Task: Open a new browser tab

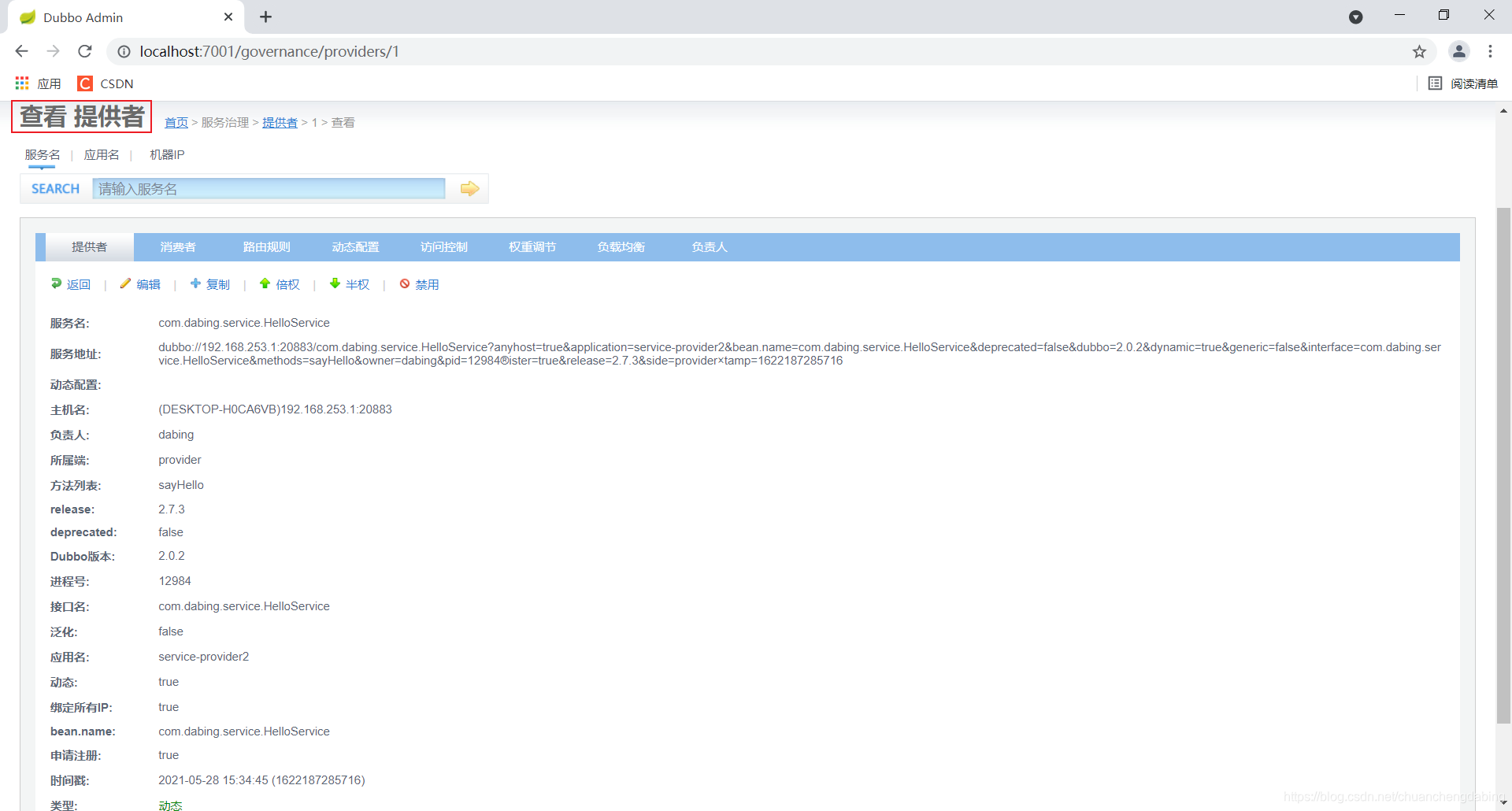Action: click(266, 17)
